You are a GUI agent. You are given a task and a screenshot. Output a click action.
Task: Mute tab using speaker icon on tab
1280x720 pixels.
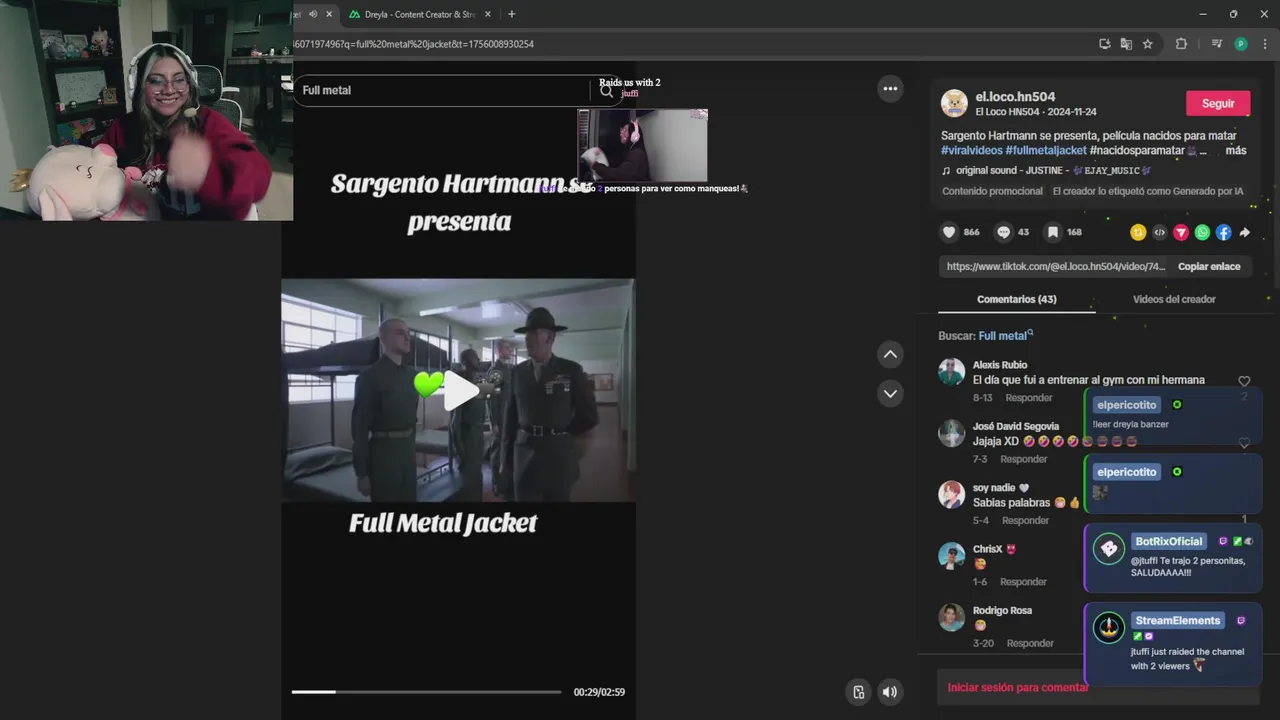pos(312,14)
